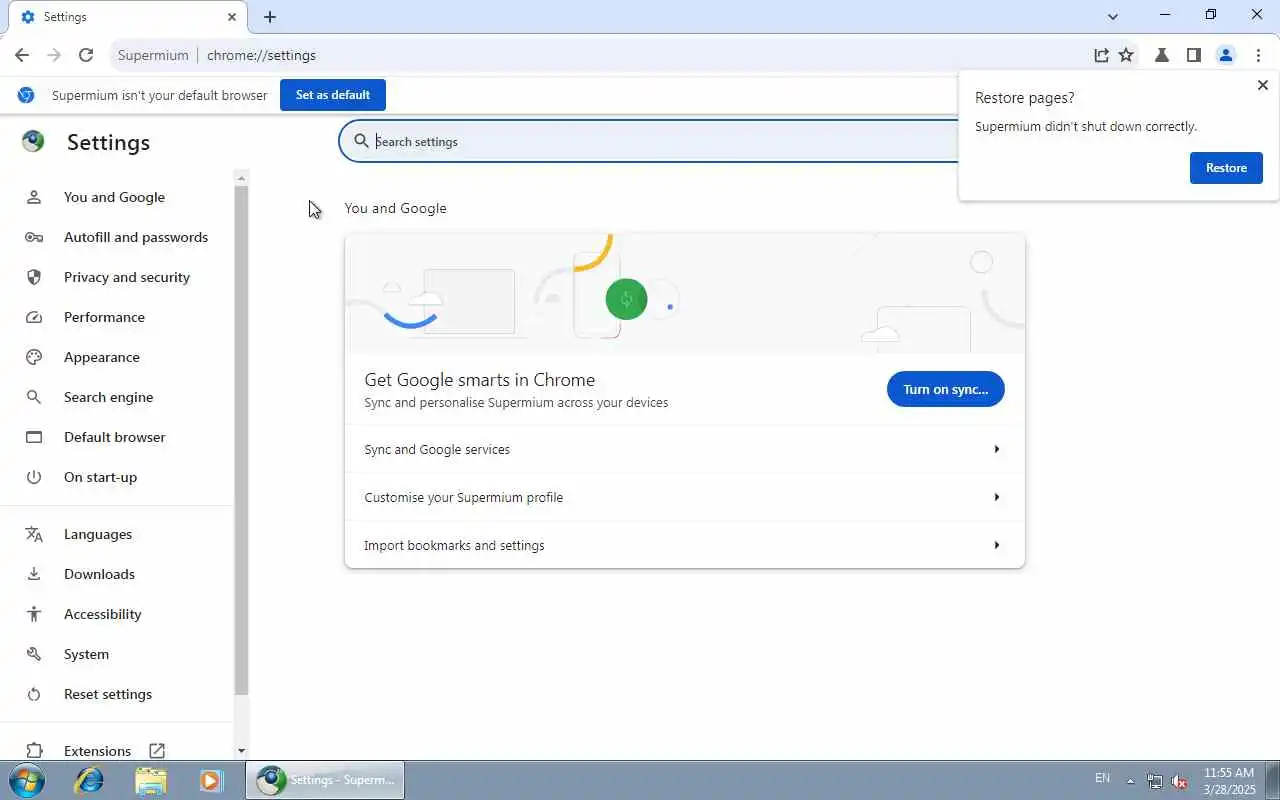Open Downloads settings section
Screen dimensions: 1280x800
tap(99, 574)
